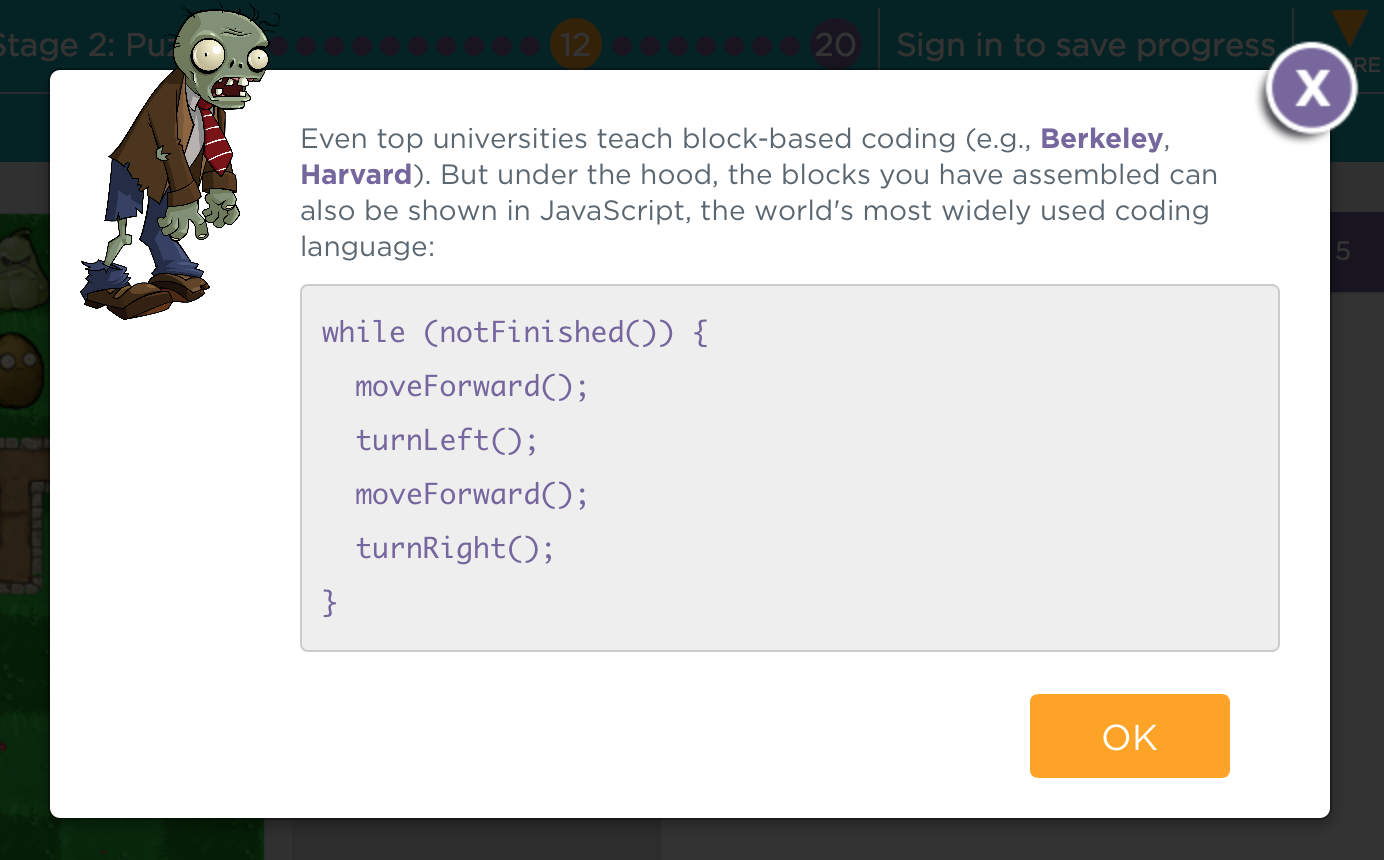The image size is (1384, 860).
Task: Click the turnRight(); code line
Action: (x=454, y=548)
